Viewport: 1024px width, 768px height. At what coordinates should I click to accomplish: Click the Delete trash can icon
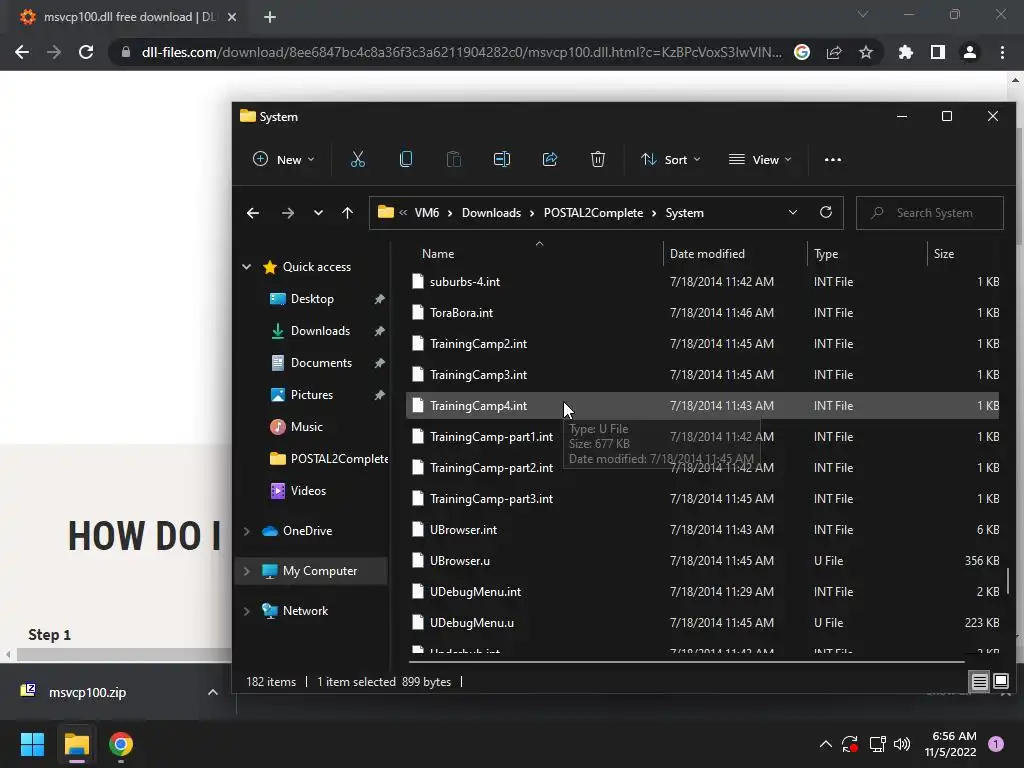(x=598, y=159)
